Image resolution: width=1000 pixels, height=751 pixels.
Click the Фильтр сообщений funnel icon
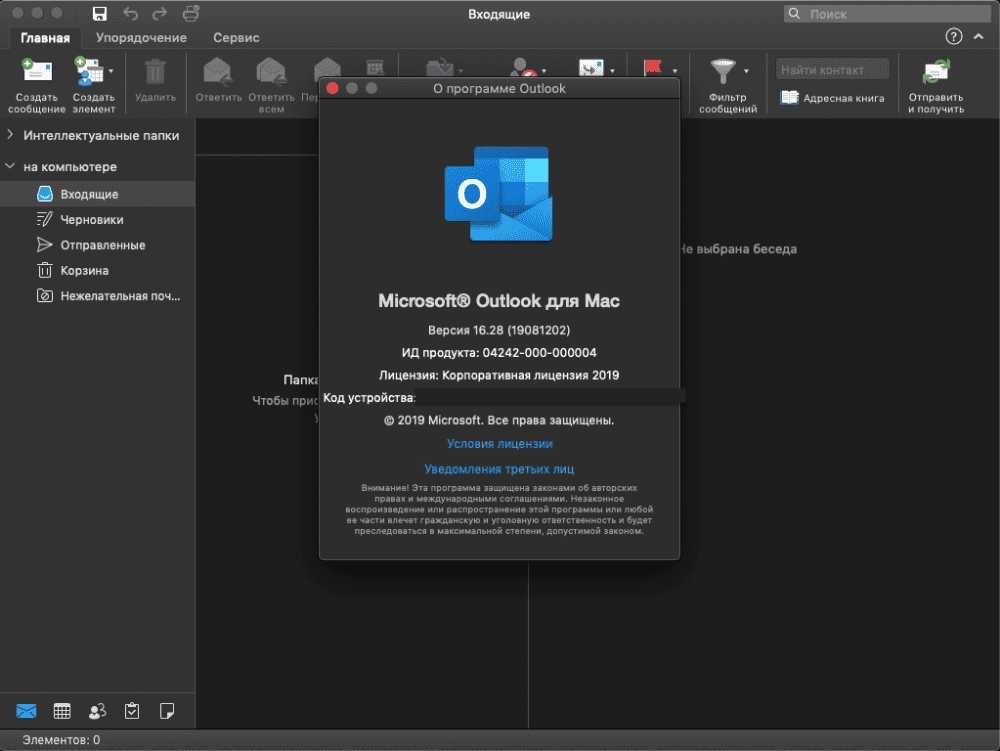point(723,71)
